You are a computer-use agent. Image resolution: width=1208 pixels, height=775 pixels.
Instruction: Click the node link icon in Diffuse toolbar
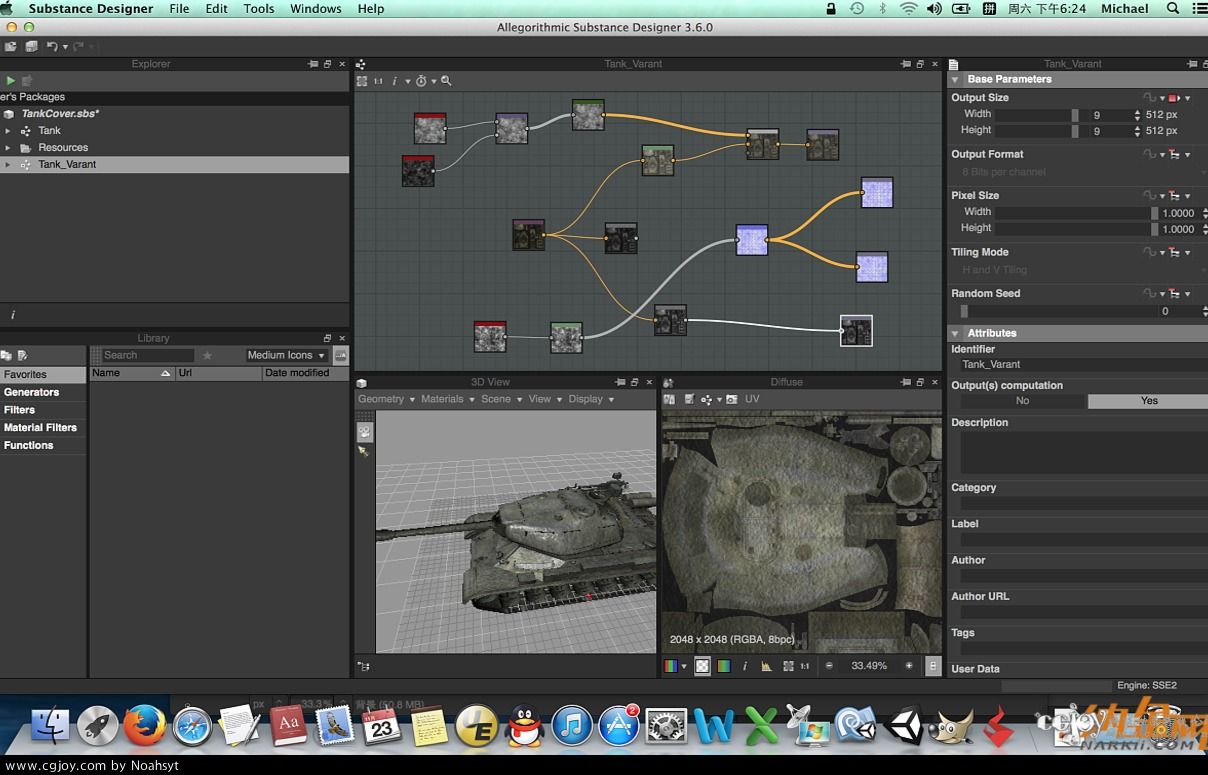(708, 399)
